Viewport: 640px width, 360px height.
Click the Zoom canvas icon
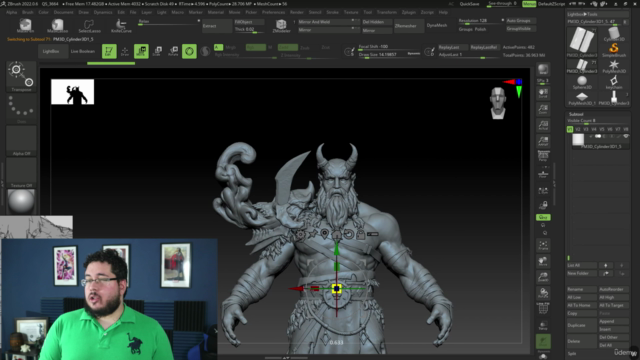point(543,109)
